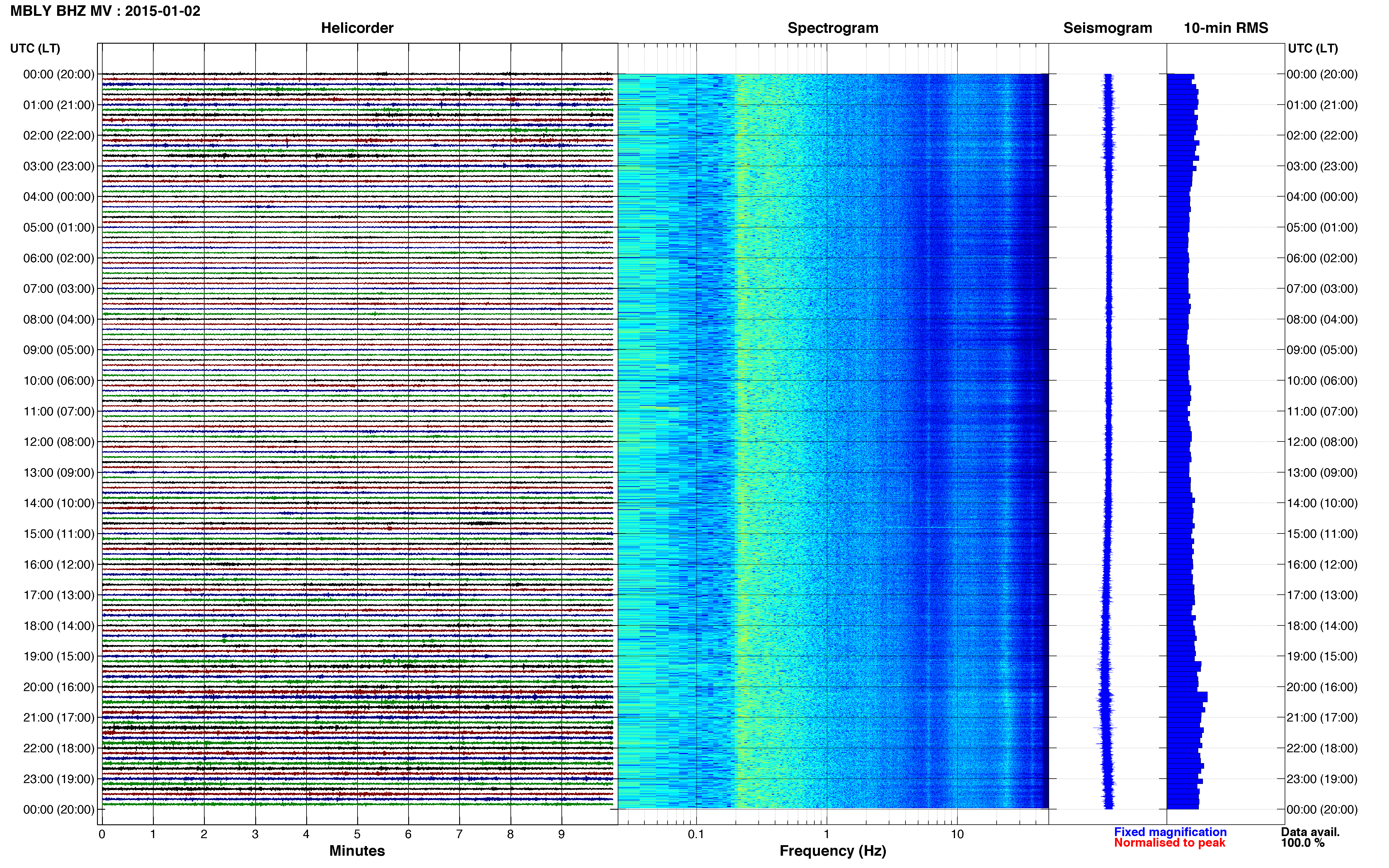Click the left '17:00 (13:00)' time label
Viewport: 1389px width, 868px height.
[x=59, y=595]
